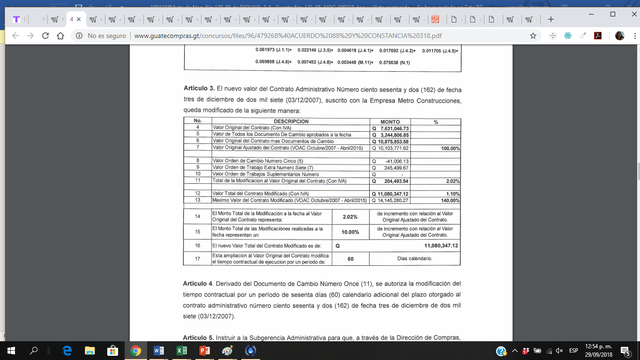Screen dimensions: 640x360
Task: Open the muted volume tray icon
Action: pos(560,351)
